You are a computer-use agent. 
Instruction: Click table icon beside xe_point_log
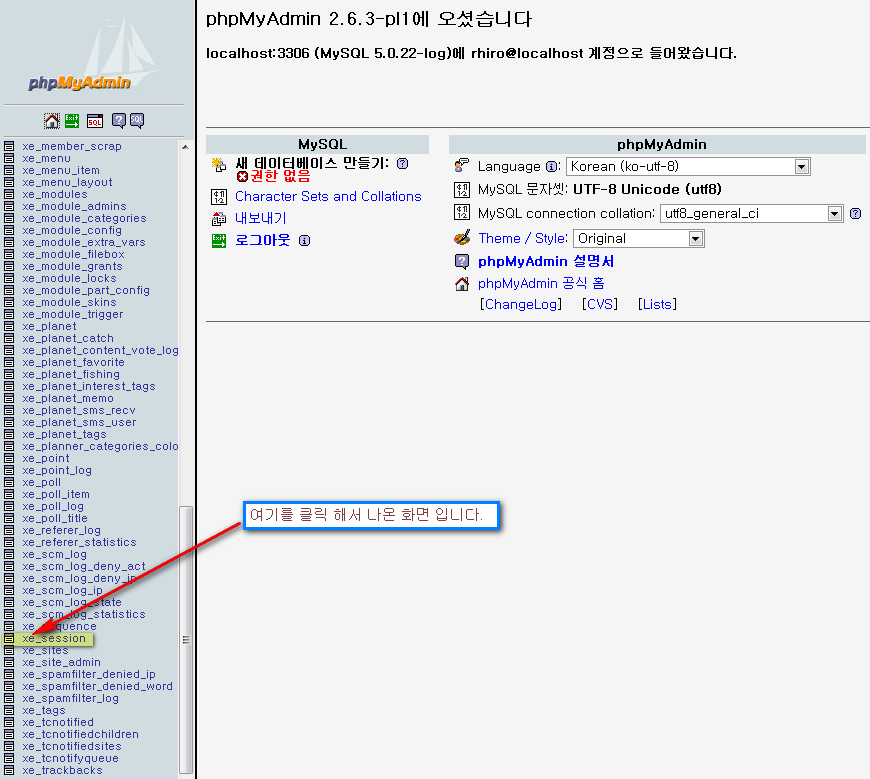[x=9, y=471]
